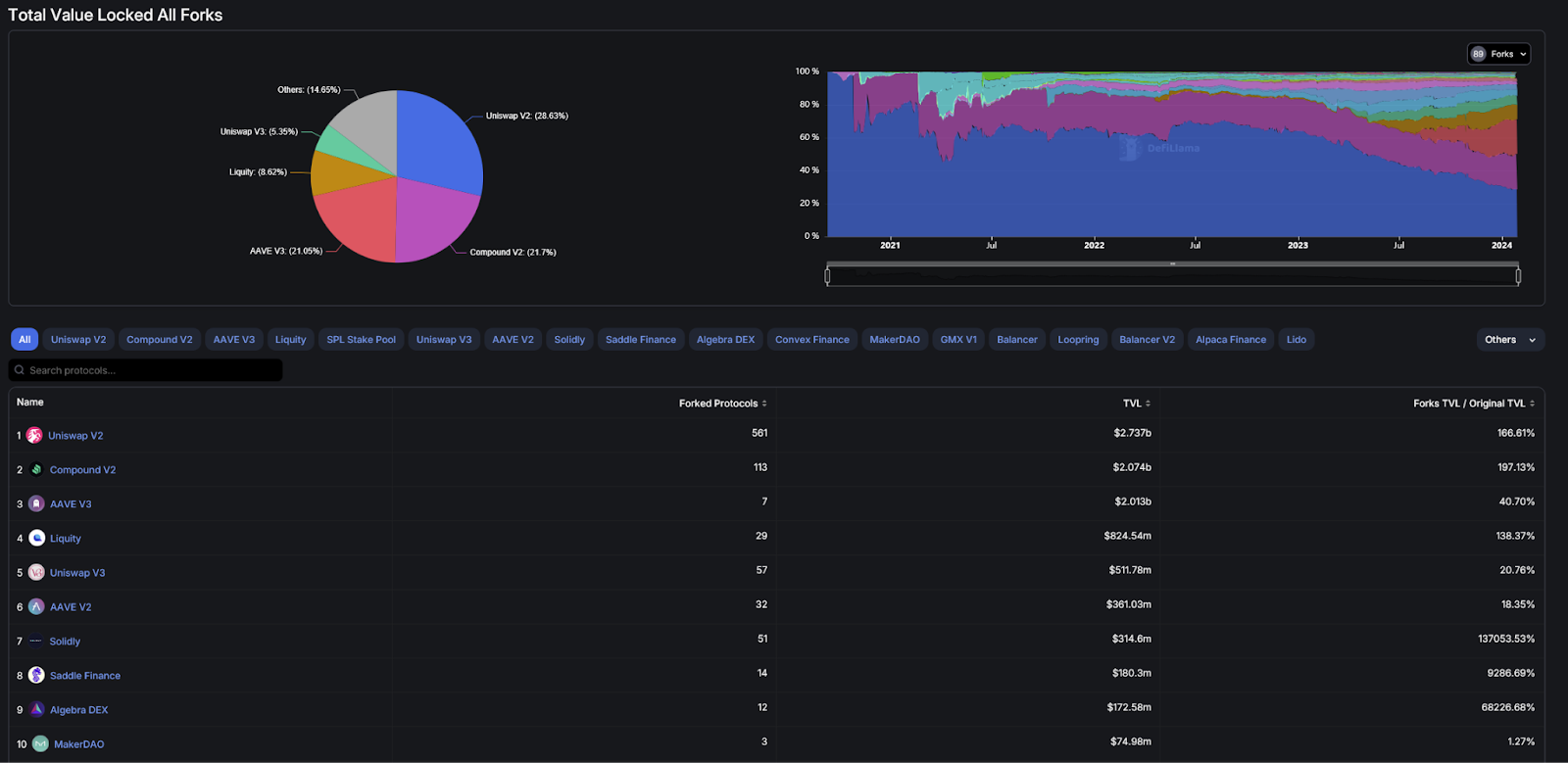Filter by SPL Stake Pool chip

(362, 340)
